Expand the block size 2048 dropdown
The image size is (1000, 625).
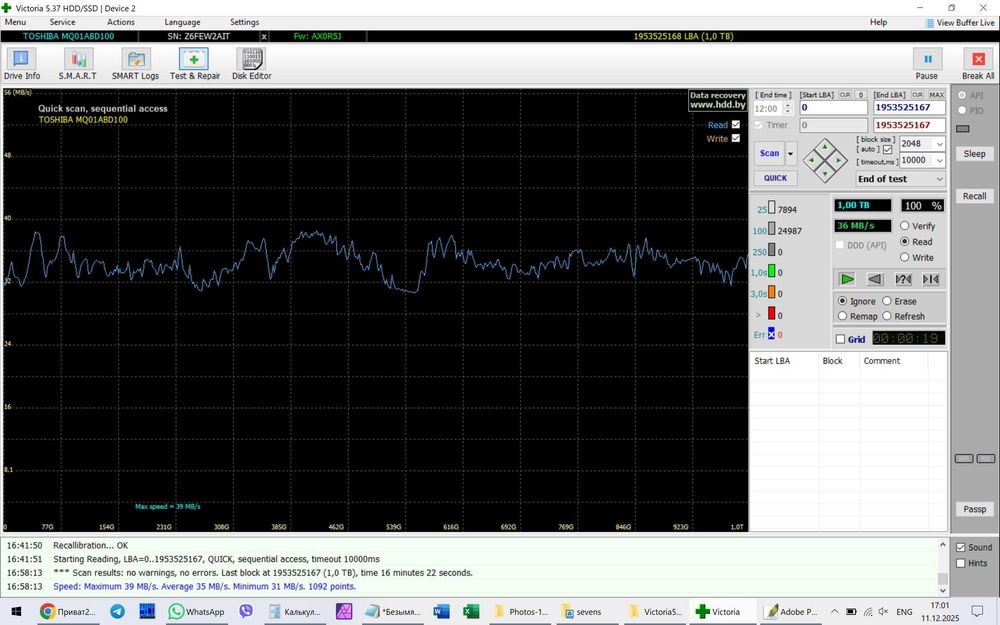click(x=939, y=144)
